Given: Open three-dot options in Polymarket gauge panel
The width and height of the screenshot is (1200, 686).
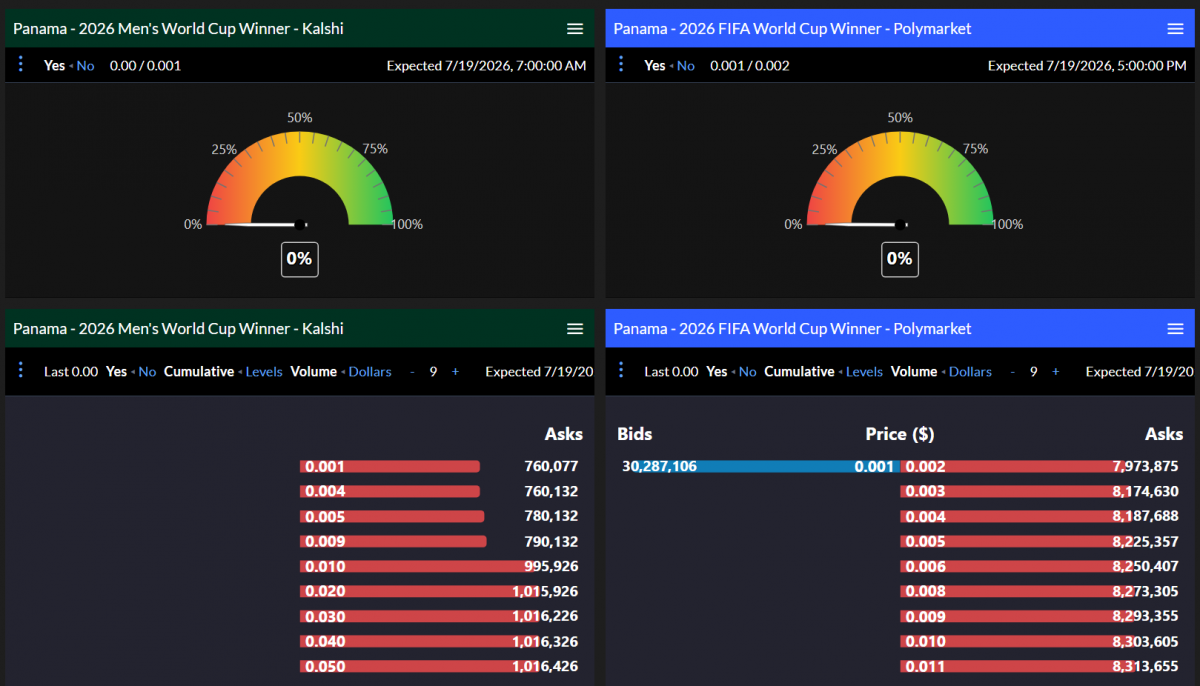Looking at the screenshot, I should [x=621, y=65].
